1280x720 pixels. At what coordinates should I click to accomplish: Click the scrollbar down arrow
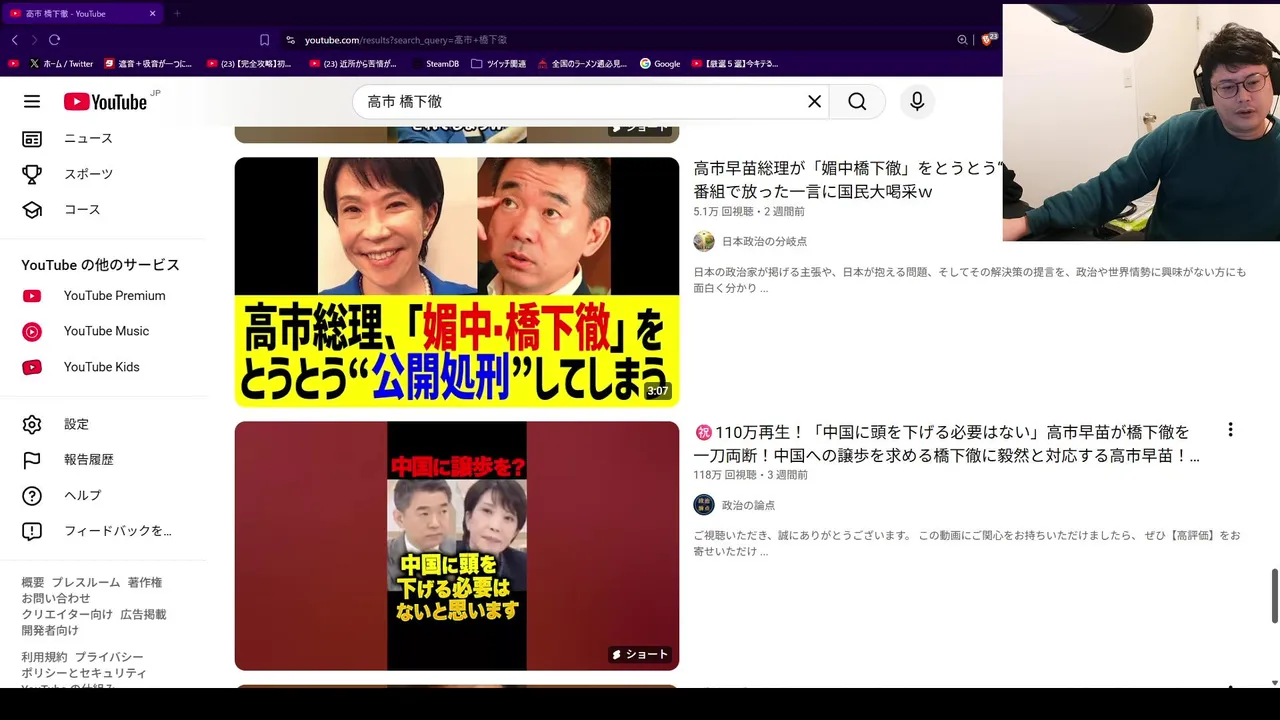pos(1274,683)
